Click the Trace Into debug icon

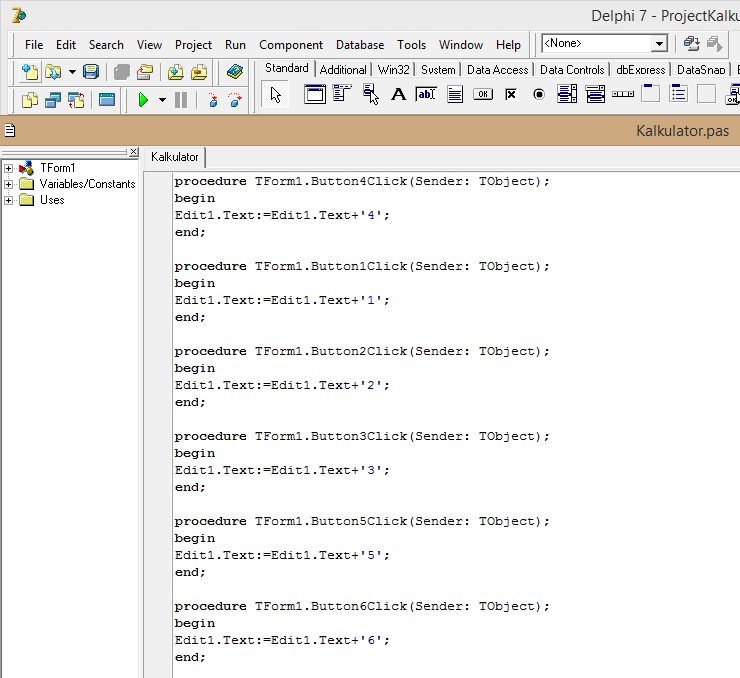tap(212, 100)
